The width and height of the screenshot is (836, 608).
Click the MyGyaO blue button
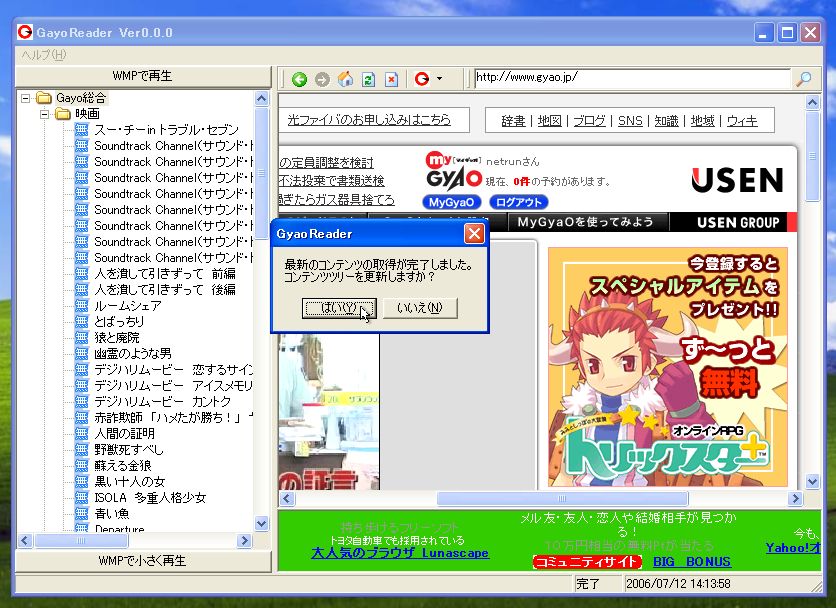click(452, 202)
